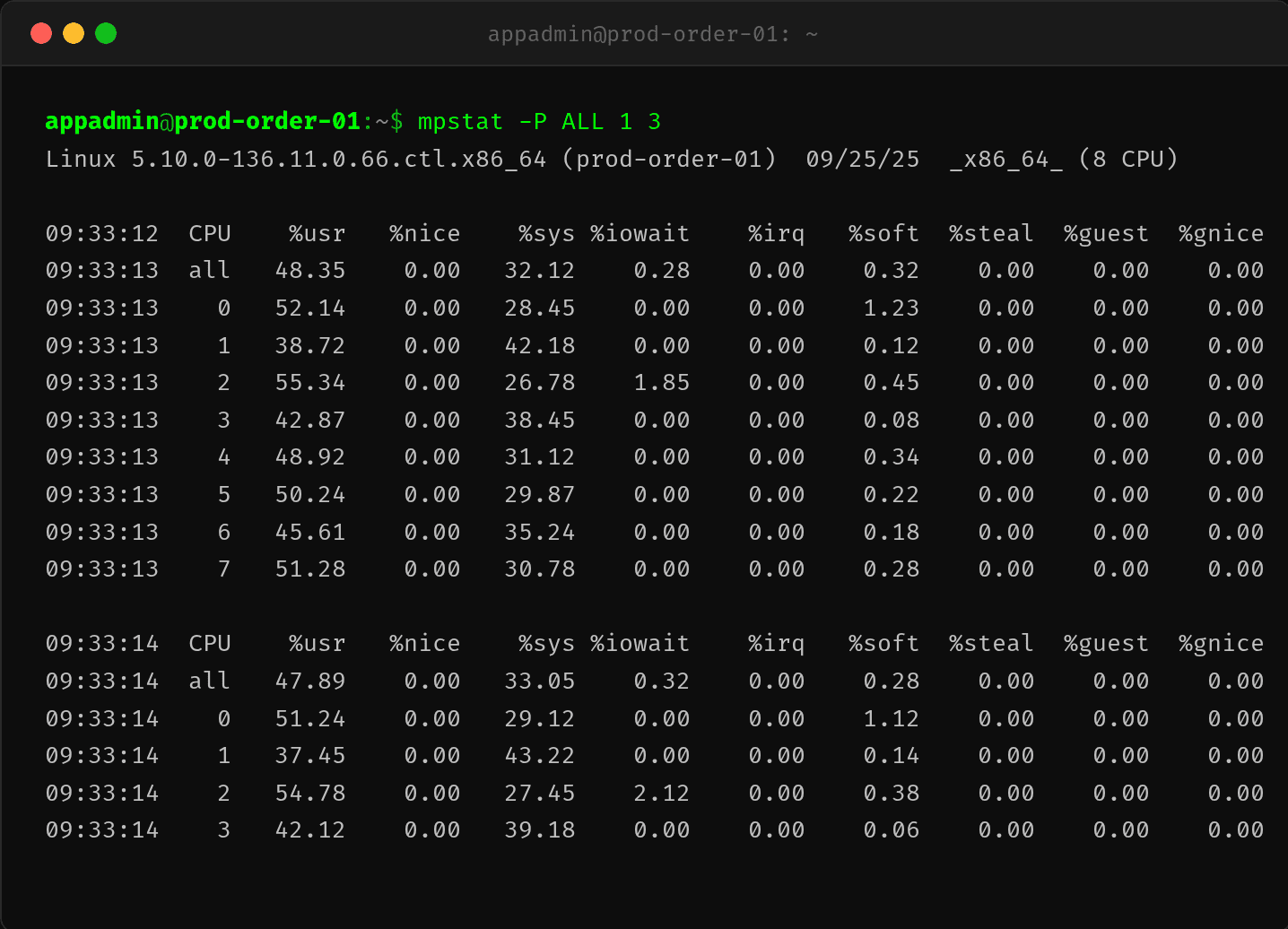Click the green appadmin@prod-order-01 shell prompt
The height and width of the screenshot is (929, 1288).
pos(203,121)
